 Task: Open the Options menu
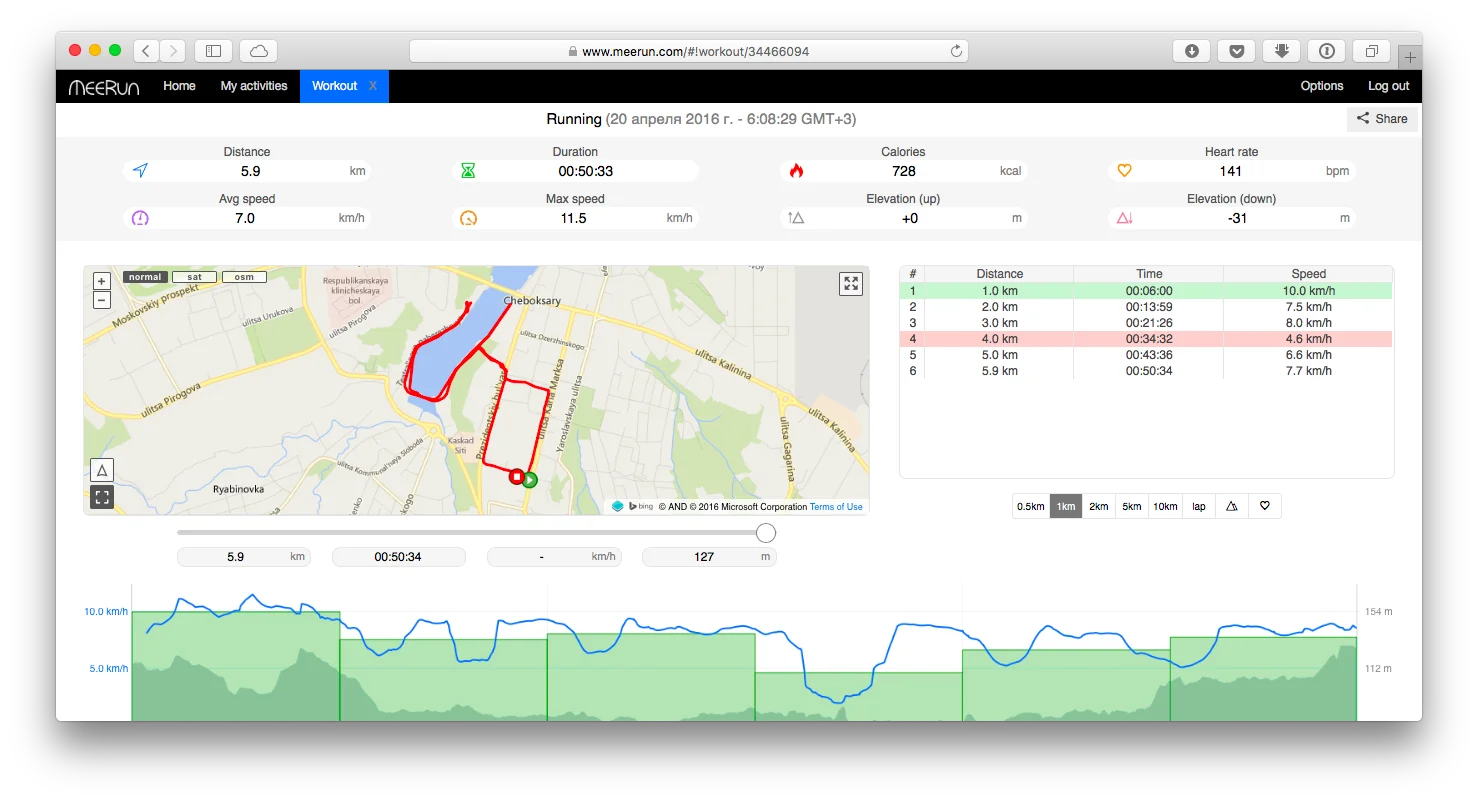[x=1322, y=86]
